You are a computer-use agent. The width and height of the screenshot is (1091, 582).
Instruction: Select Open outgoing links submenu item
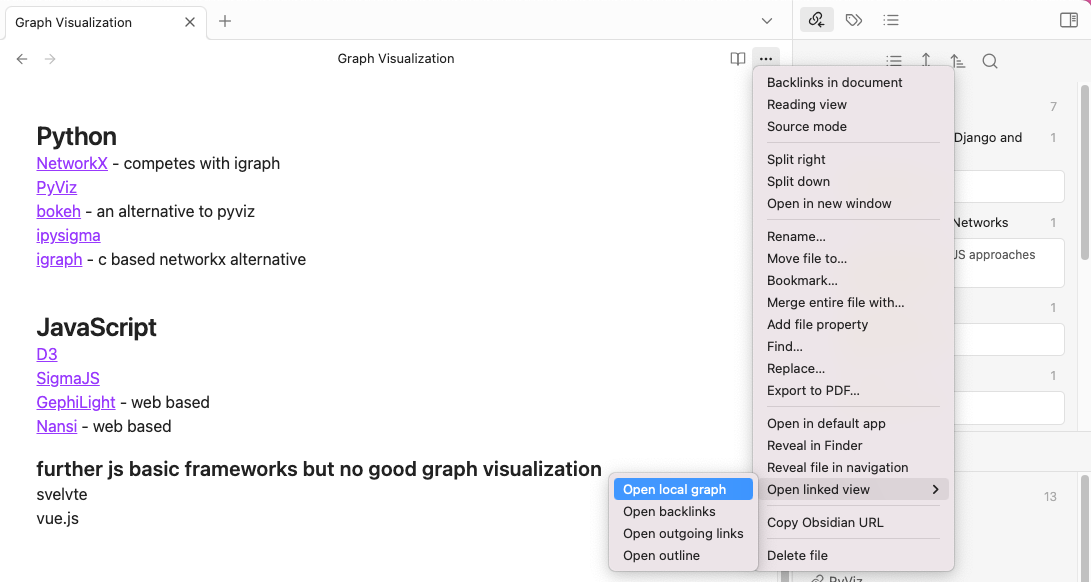pyautogui.click(x=683, y=534)
